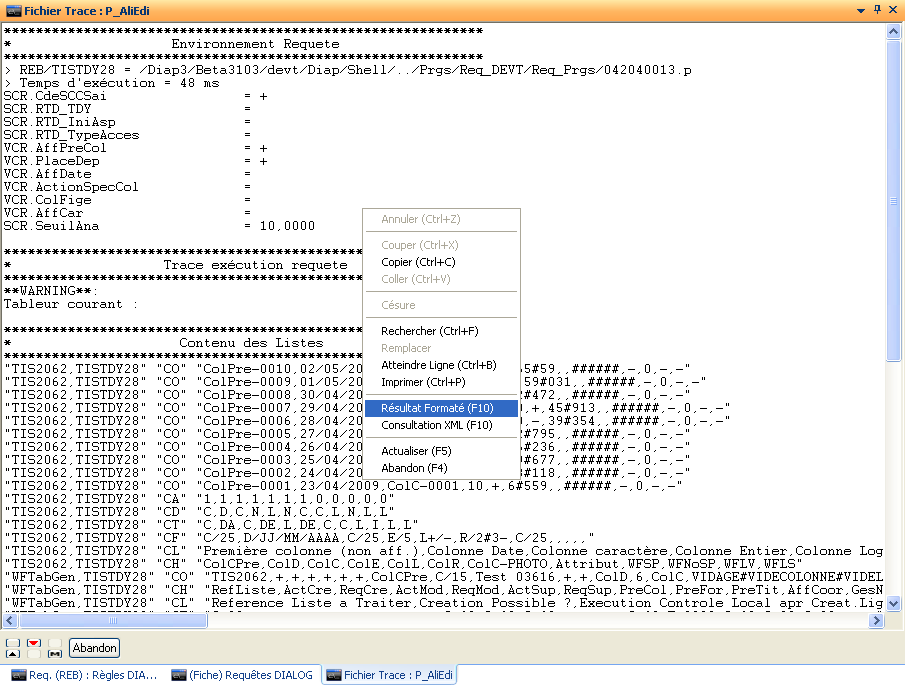905x687 pixels.
Task: Switch to Req. (REB) : Règles DIA tab
Action: [x=83, y=676]
